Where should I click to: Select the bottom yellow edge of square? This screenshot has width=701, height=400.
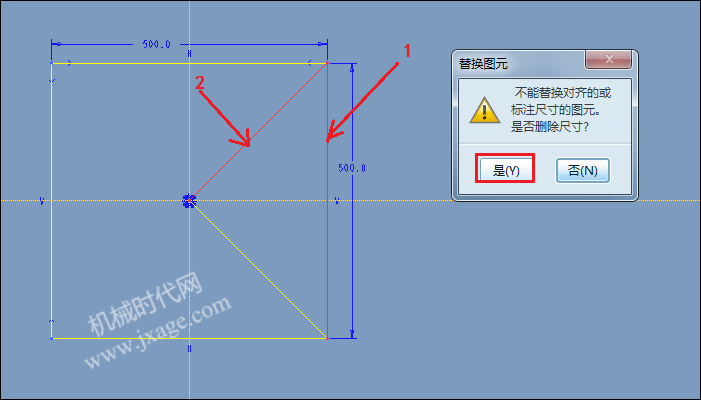[190, 338]
